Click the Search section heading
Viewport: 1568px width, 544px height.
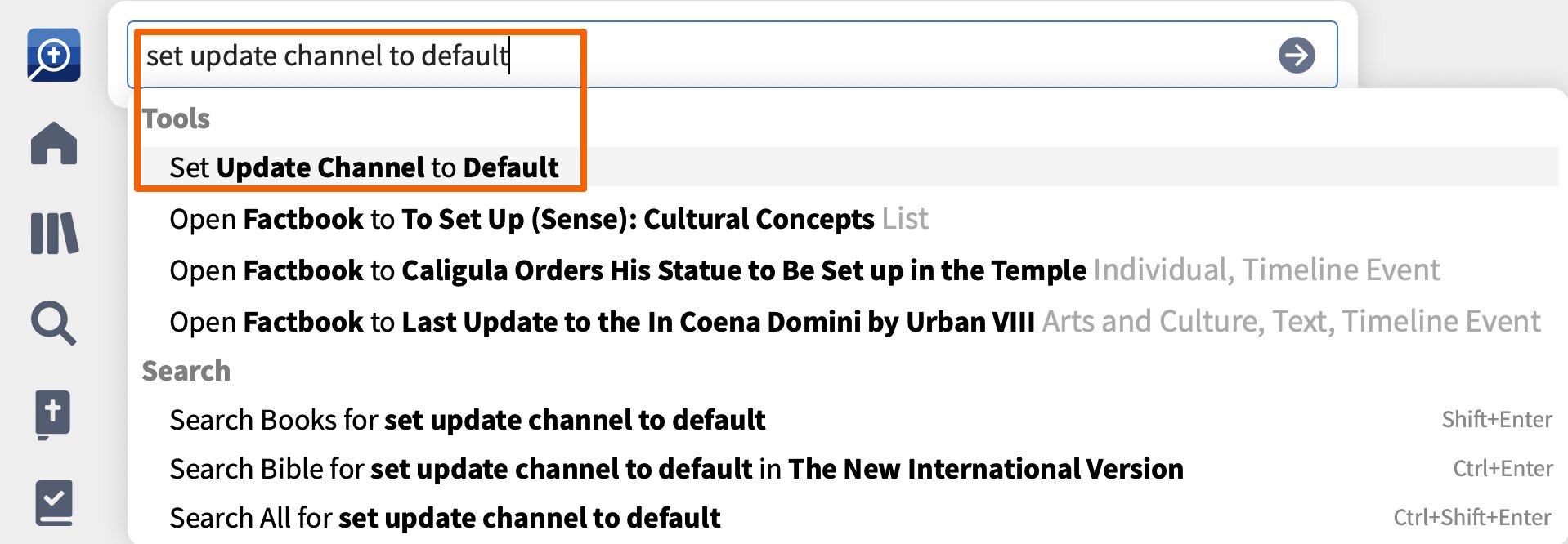pos(186,371)
